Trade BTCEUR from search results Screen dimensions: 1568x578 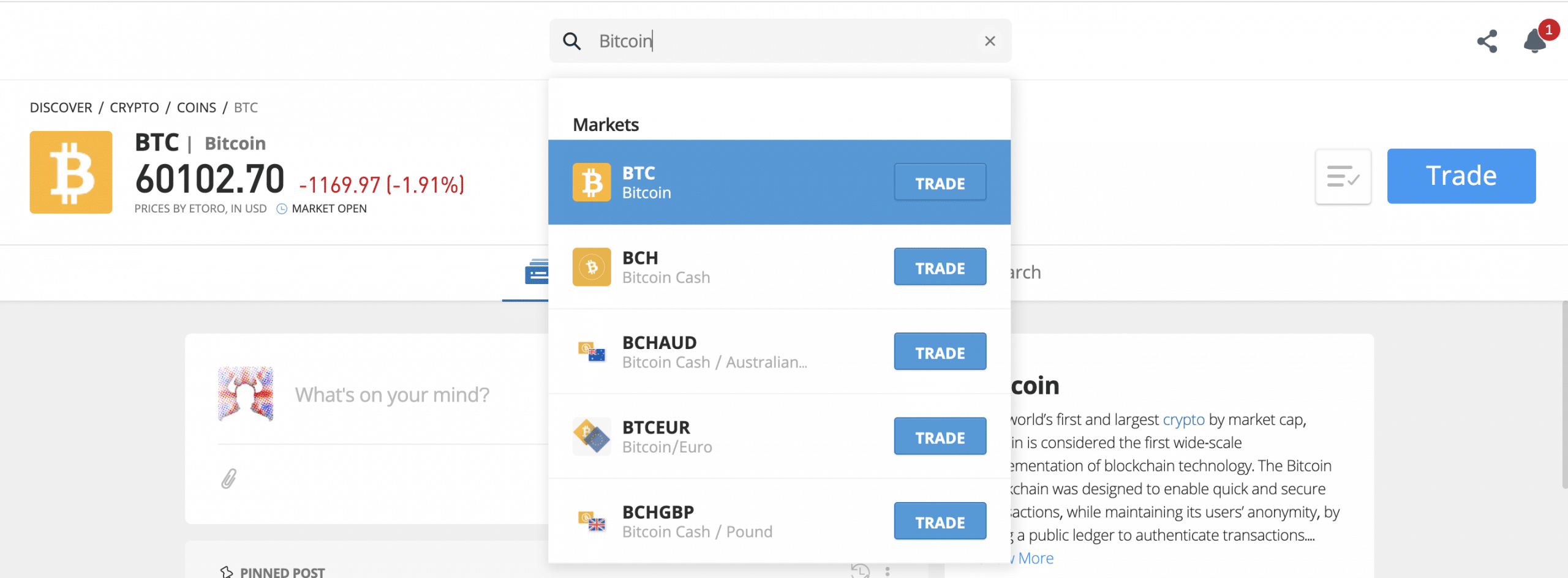point(940,436)
